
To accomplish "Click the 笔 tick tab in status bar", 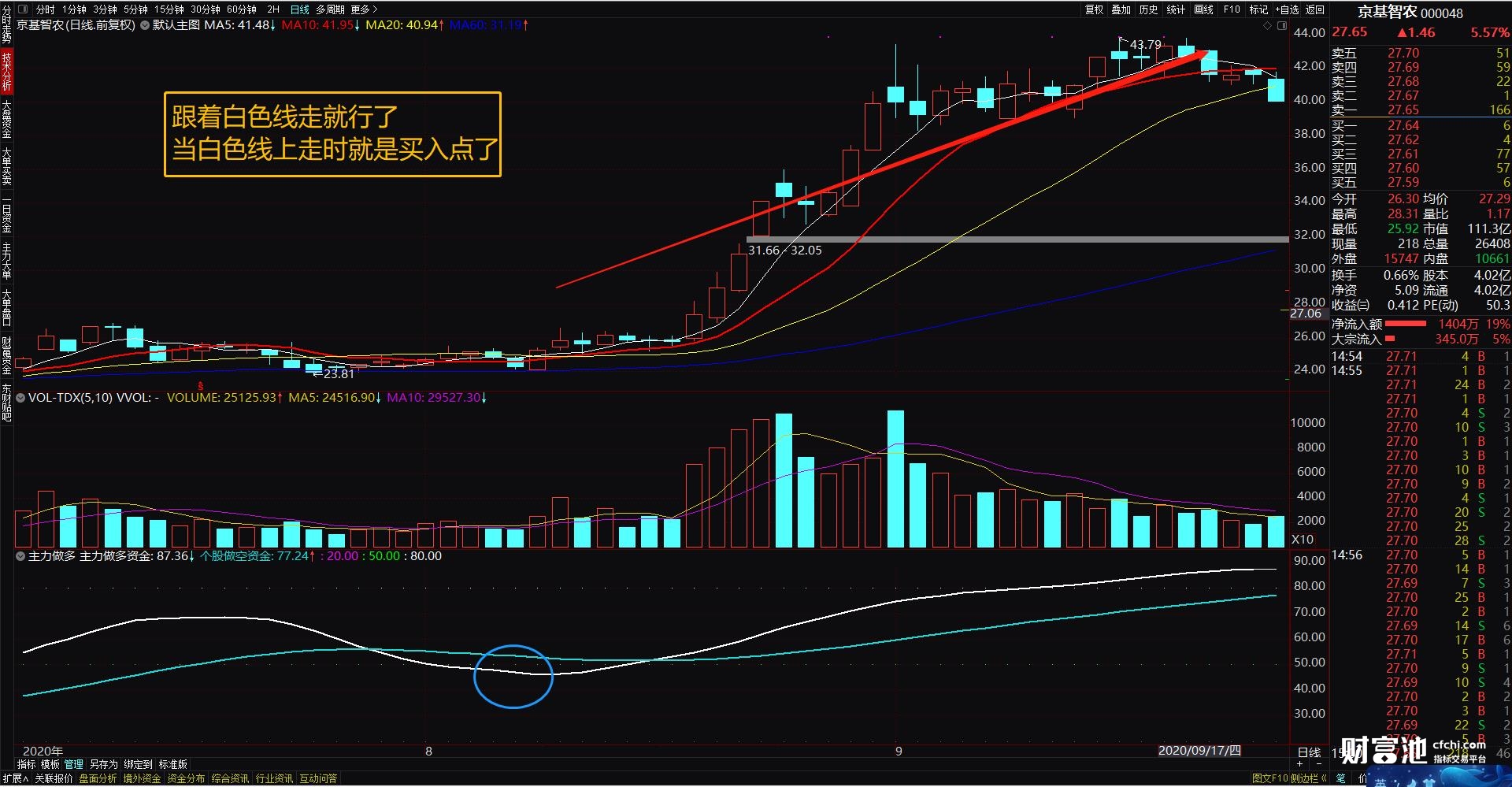I will [1340, 778].
